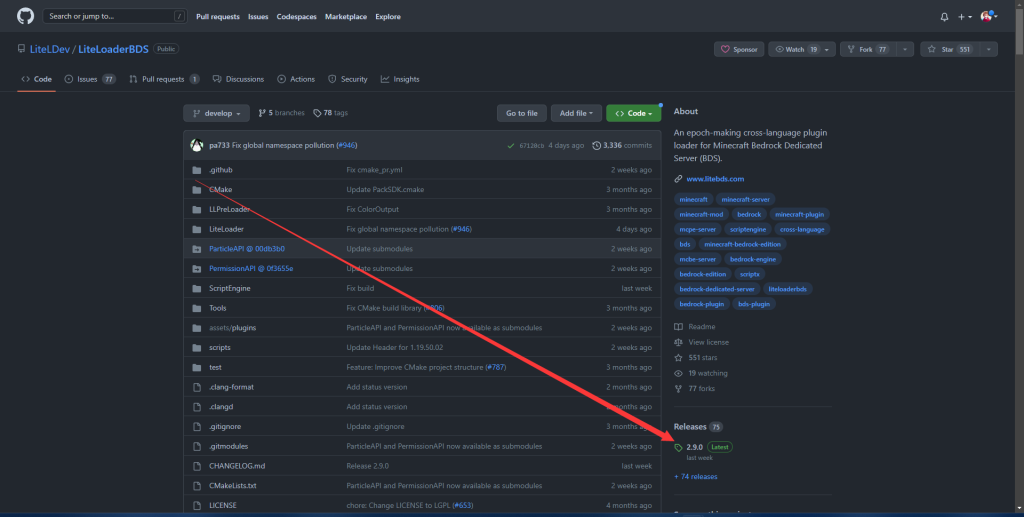Open the PermissionAPI submodule icon
This screenshot has height=517, width=1024.
pos(197,268)
